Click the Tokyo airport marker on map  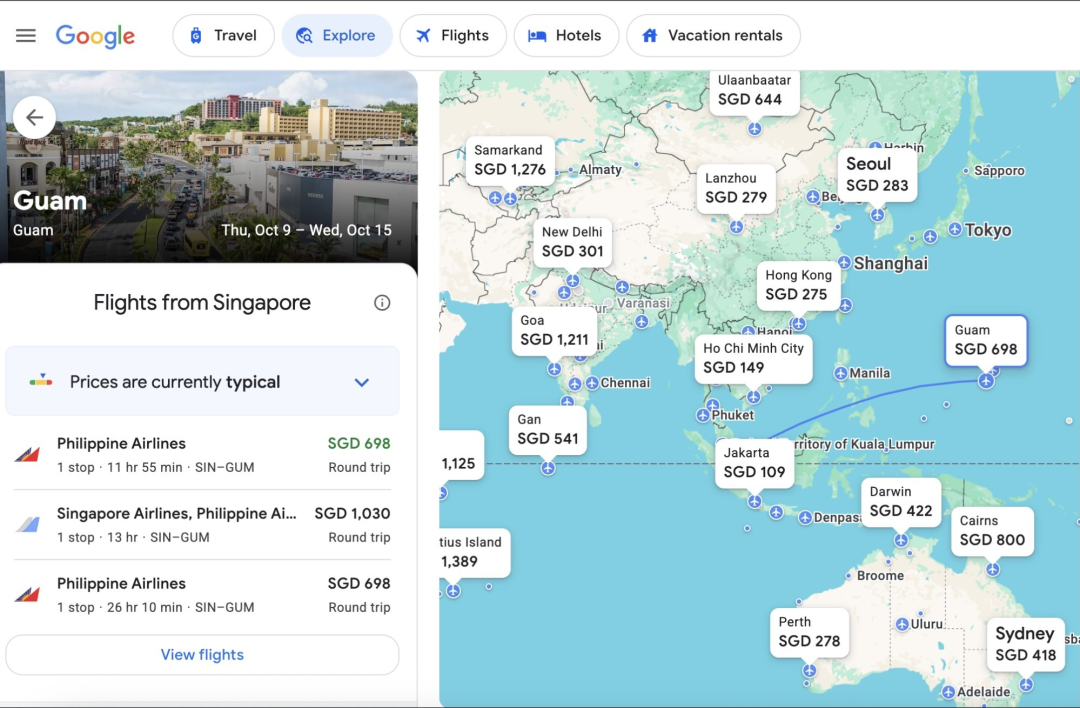[955, 230]
